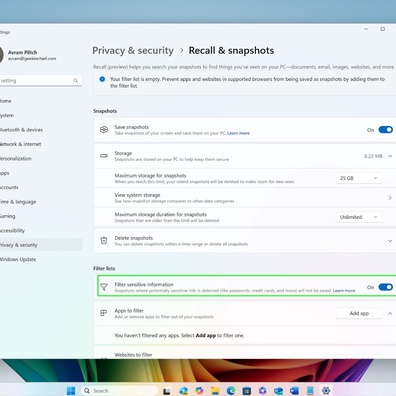Open Outlook from the taskbar
Viewport: 396px width, 396px height.
(x=278, y=391)
